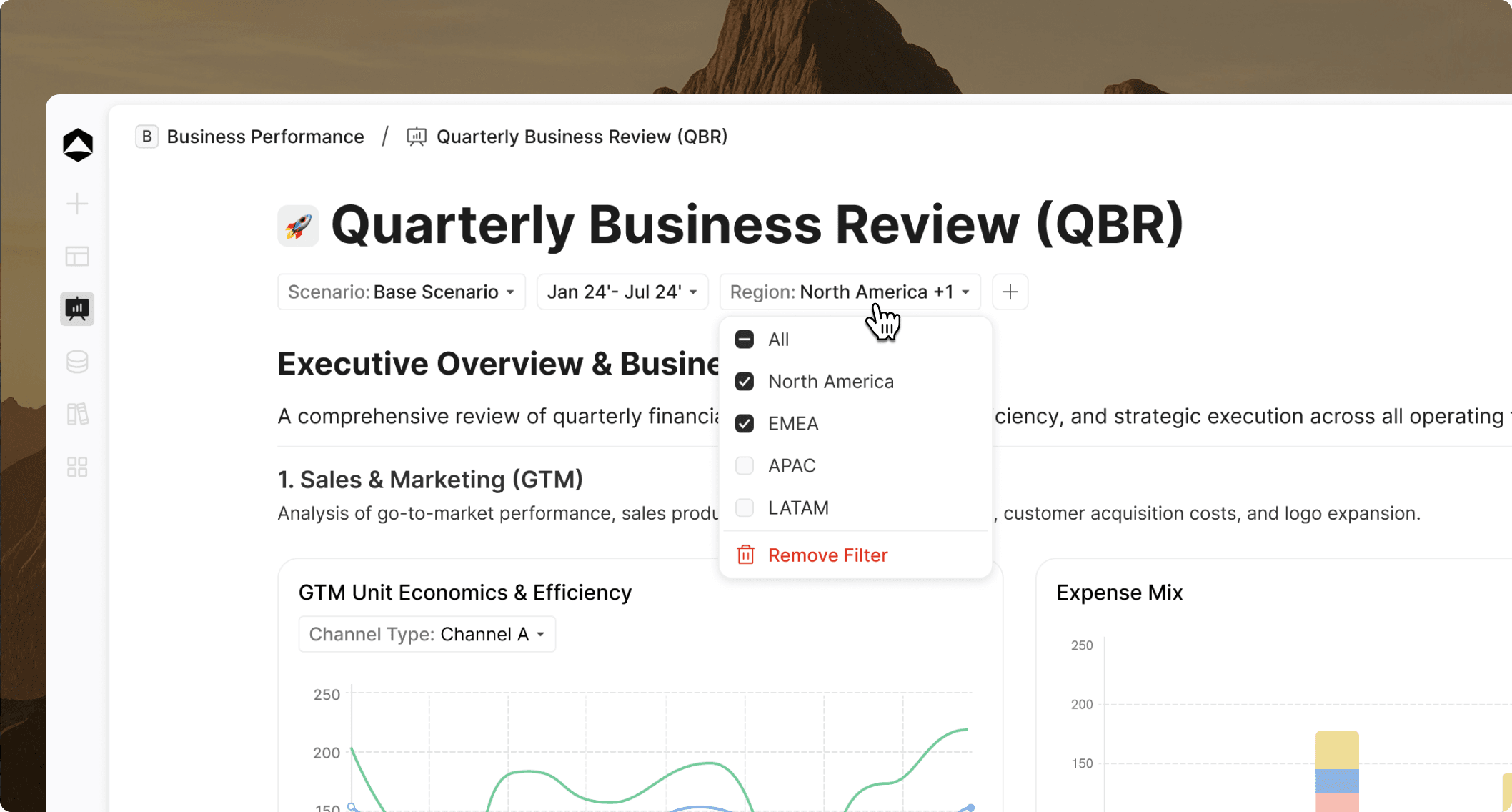1512x812 pixels.
Task: Select the presentation chart sidebar icon
Action: pos(77,309)
